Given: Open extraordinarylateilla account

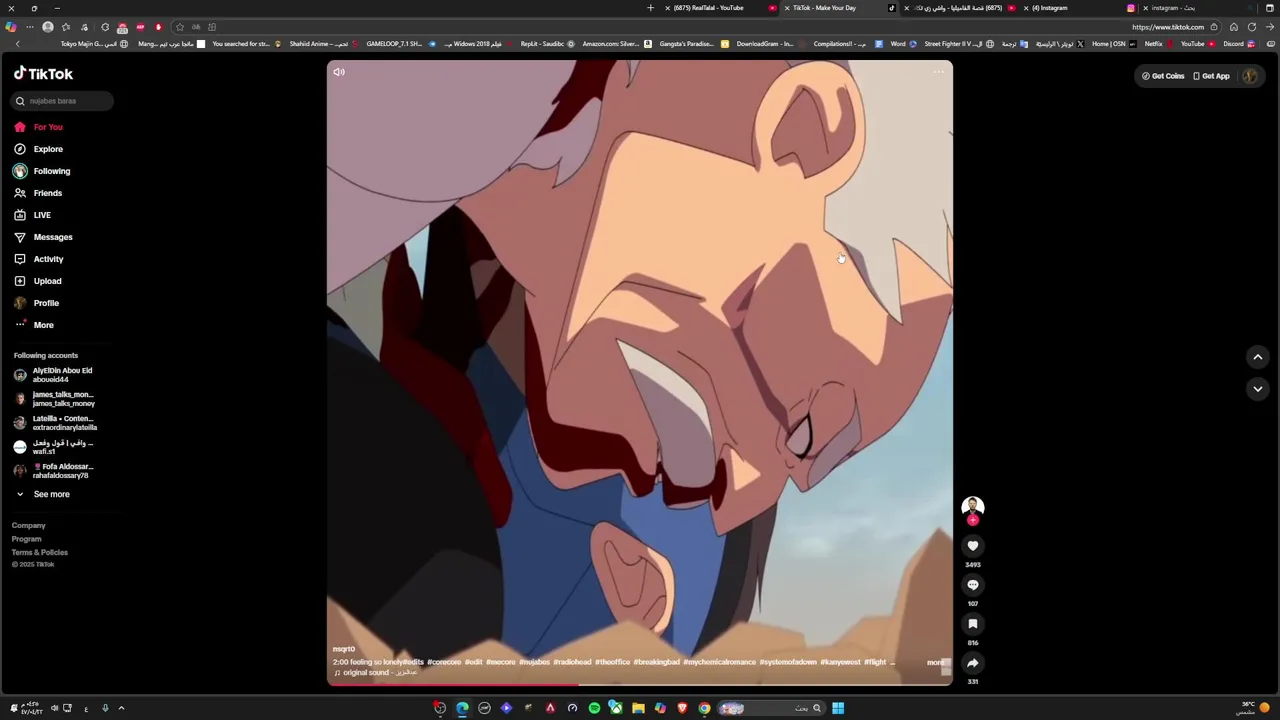Looking at the screenshot, I should tap(55, 423).
